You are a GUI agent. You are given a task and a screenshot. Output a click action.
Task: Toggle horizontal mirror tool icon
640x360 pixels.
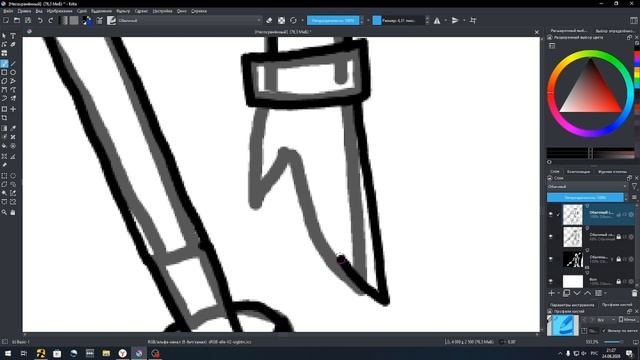coord(437,20)
